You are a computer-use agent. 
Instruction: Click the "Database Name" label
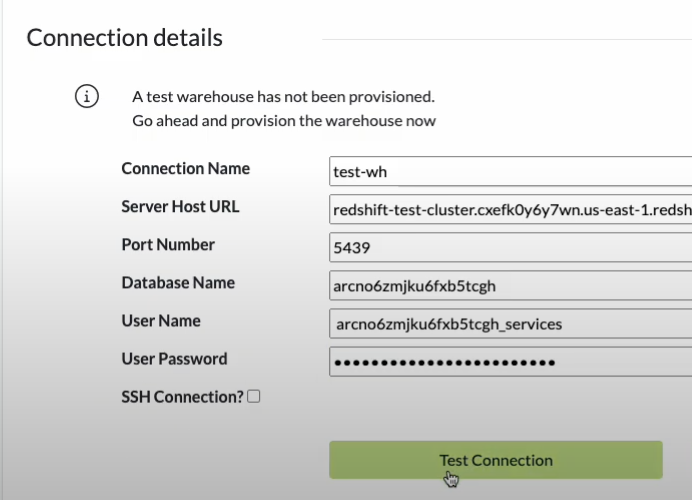(x=178, y=283)
